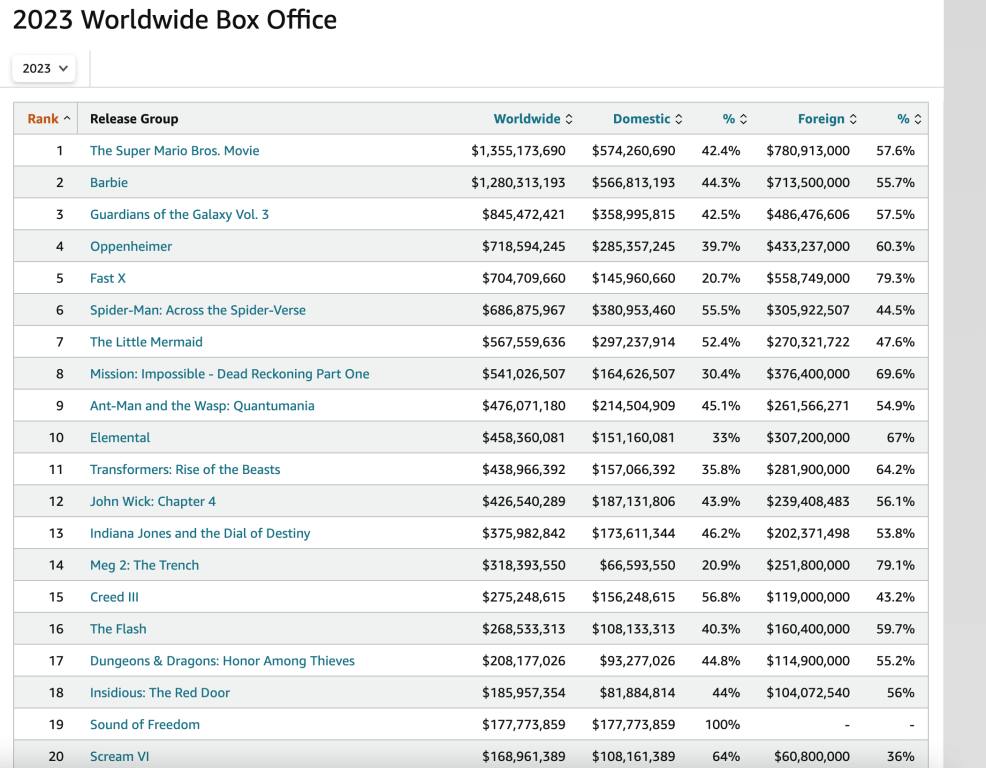This screenshot has height=768, width=986.
Task: Sort by Foreign percent column
Action: coord(908,119)
